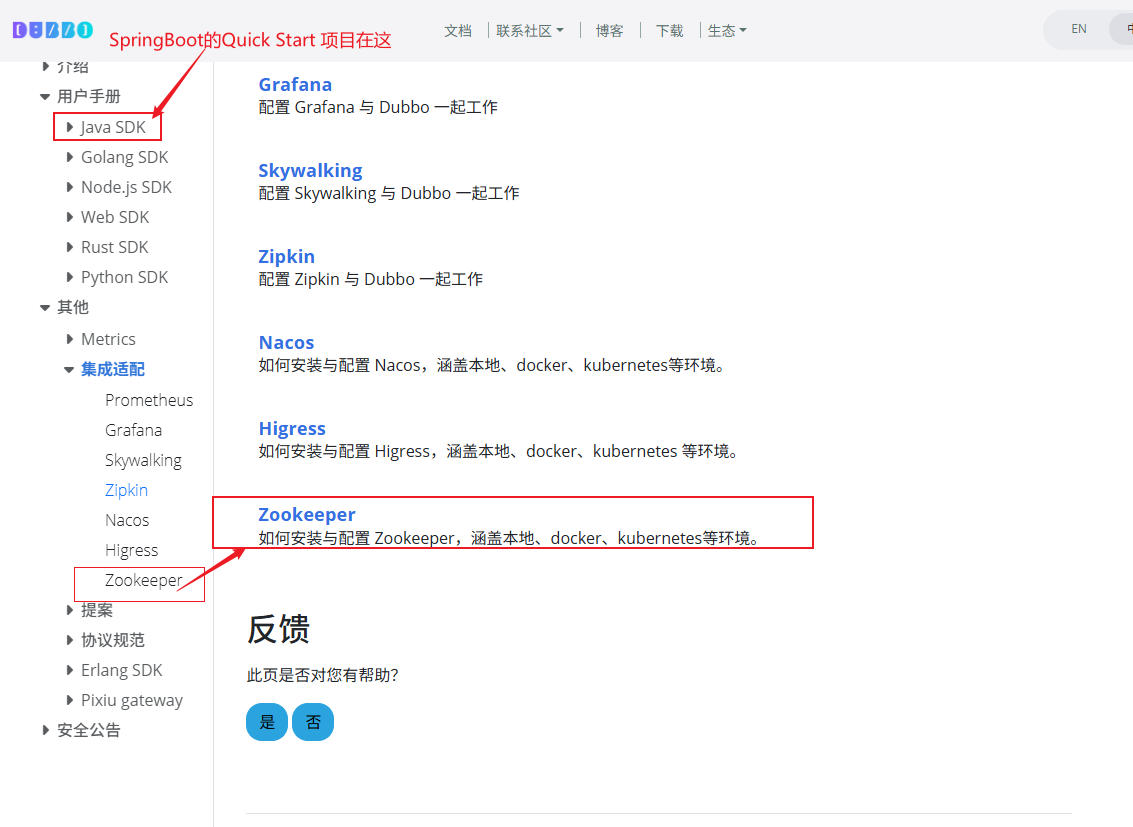Open 安全公告 in sidebar
The height and width of the screenshot is (827, 1133).
[89, 730]
